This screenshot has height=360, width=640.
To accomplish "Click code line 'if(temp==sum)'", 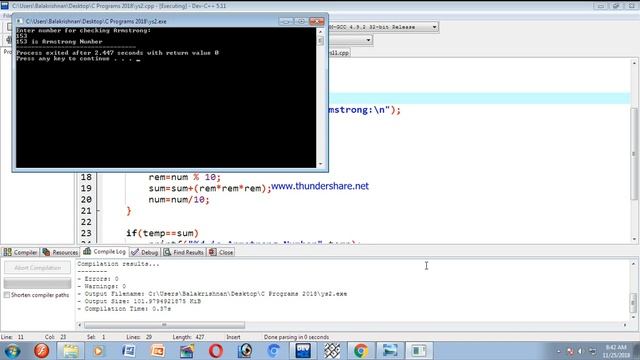I will [162, 233].
